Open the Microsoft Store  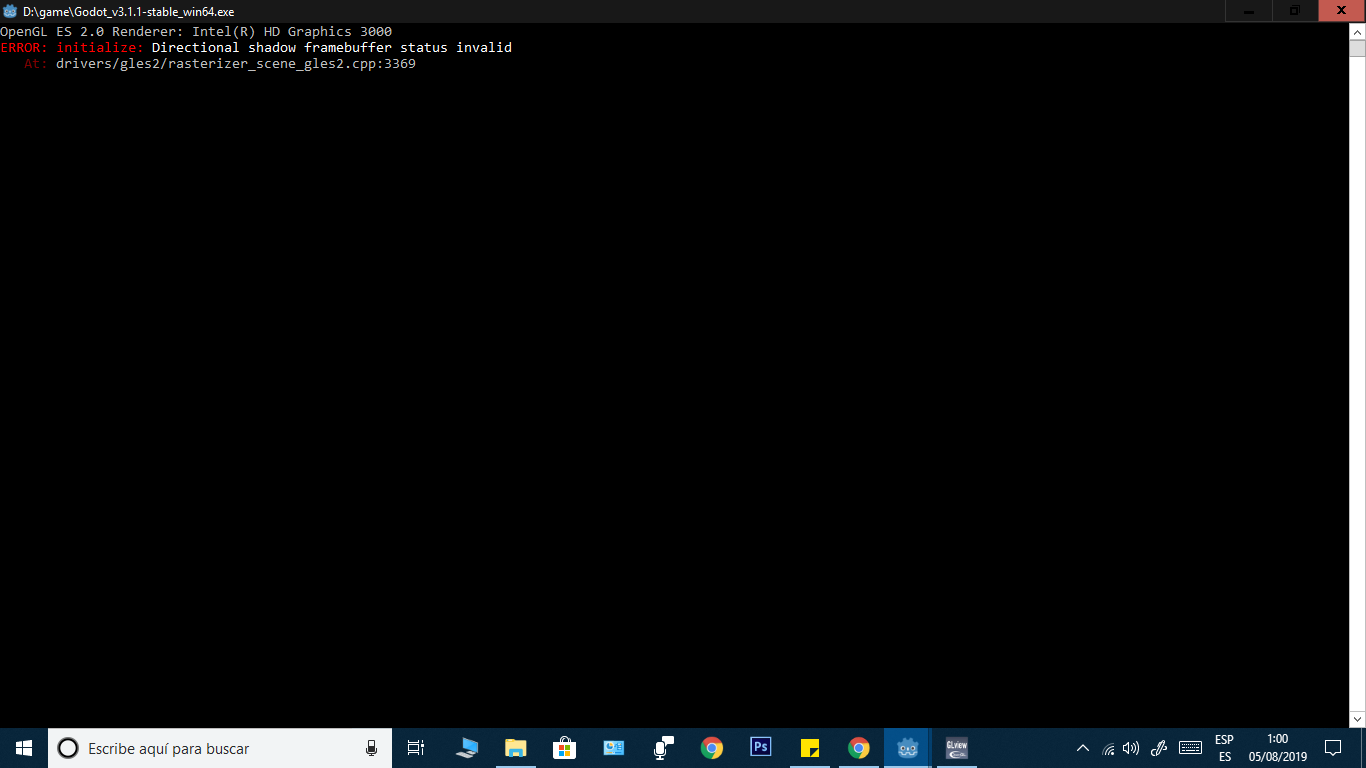(x=564, y=748)
